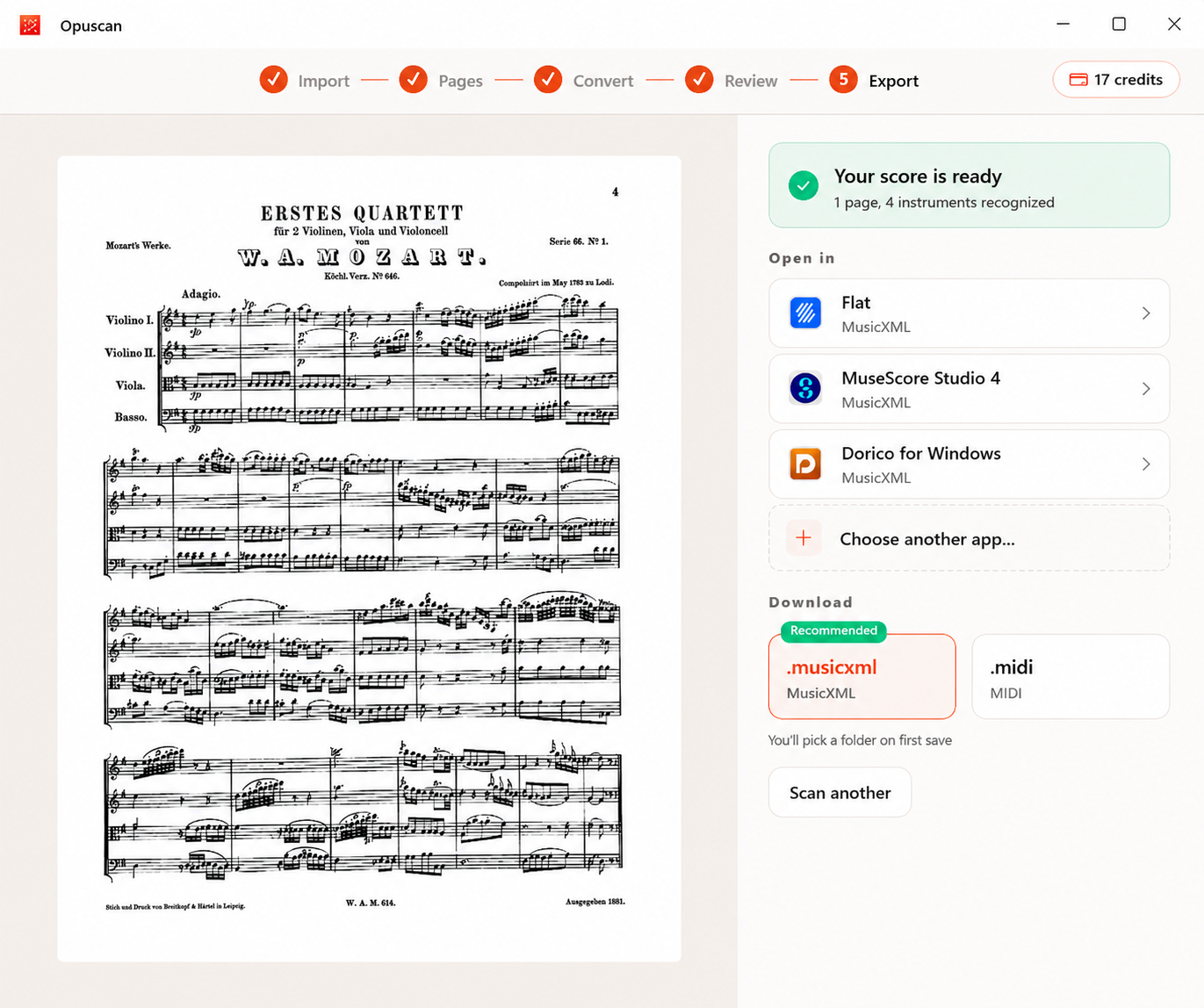Close the Opuscan window
Viewport: 1204px width, 1008px height.
tap(1174, 25)
